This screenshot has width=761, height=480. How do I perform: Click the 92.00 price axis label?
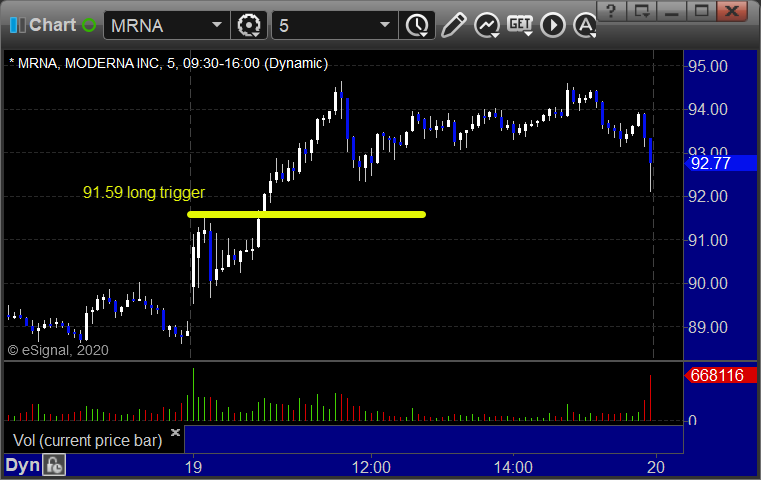pos(708,197)
